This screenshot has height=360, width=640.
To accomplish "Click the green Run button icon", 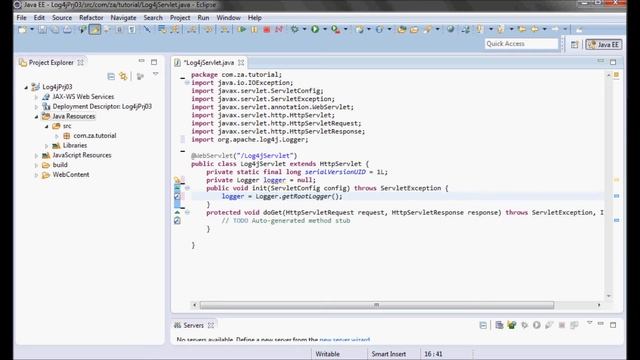I will 315,29.
